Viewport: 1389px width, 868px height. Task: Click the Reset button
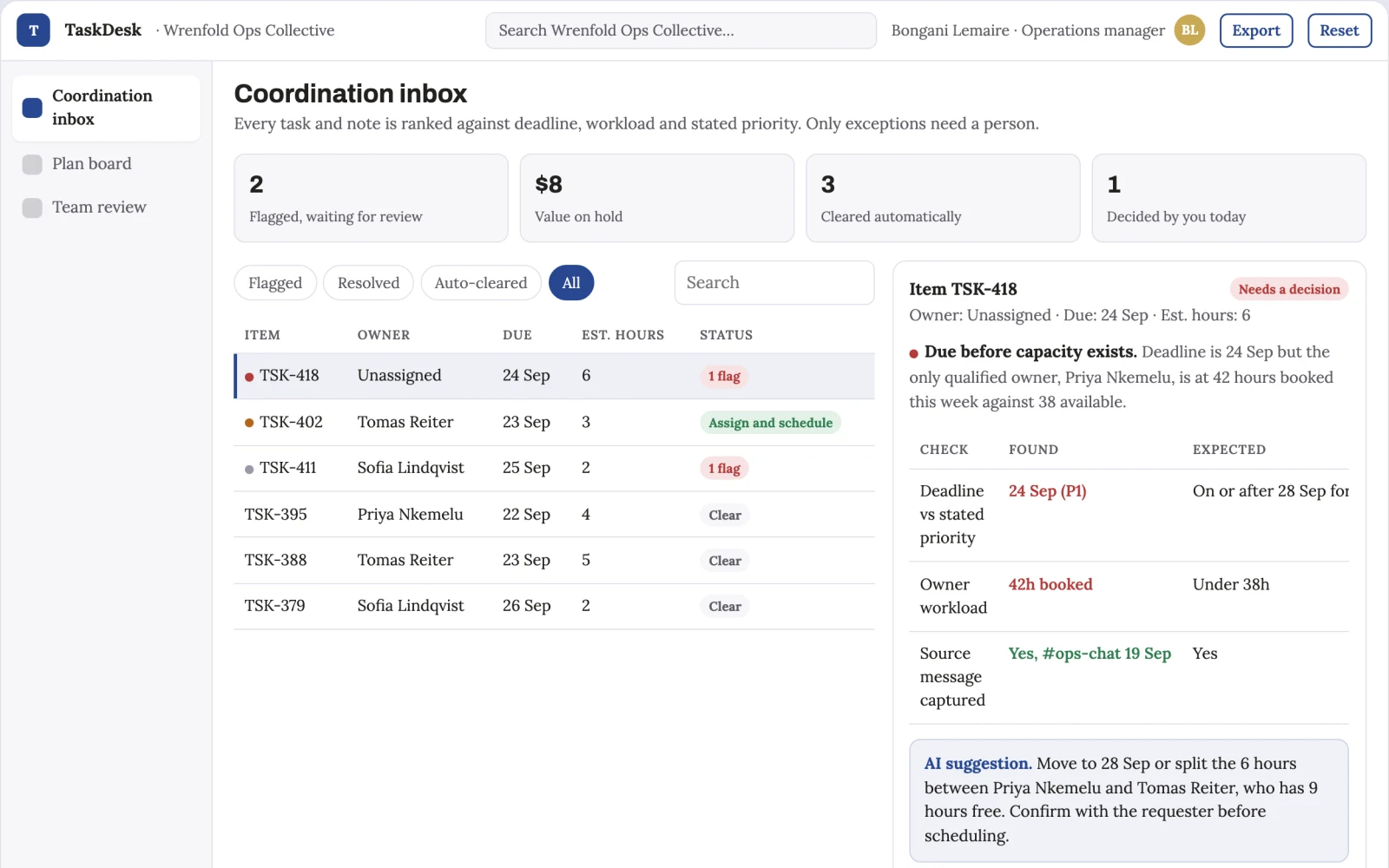[x=1340, y=30]
